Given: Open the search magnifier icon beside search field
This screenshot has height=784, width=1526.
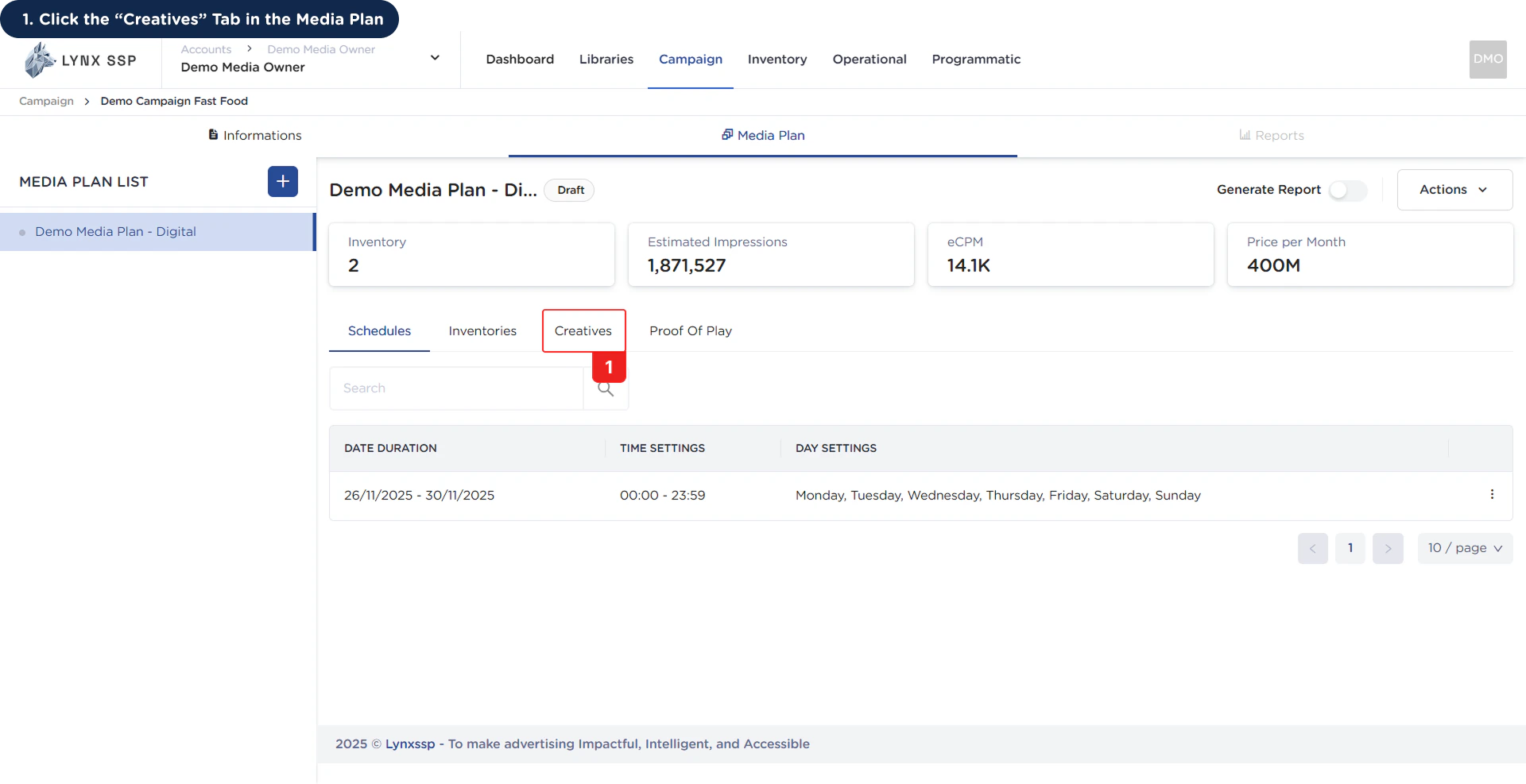Looking at the screenshot, I should click(x=606, y=389).
